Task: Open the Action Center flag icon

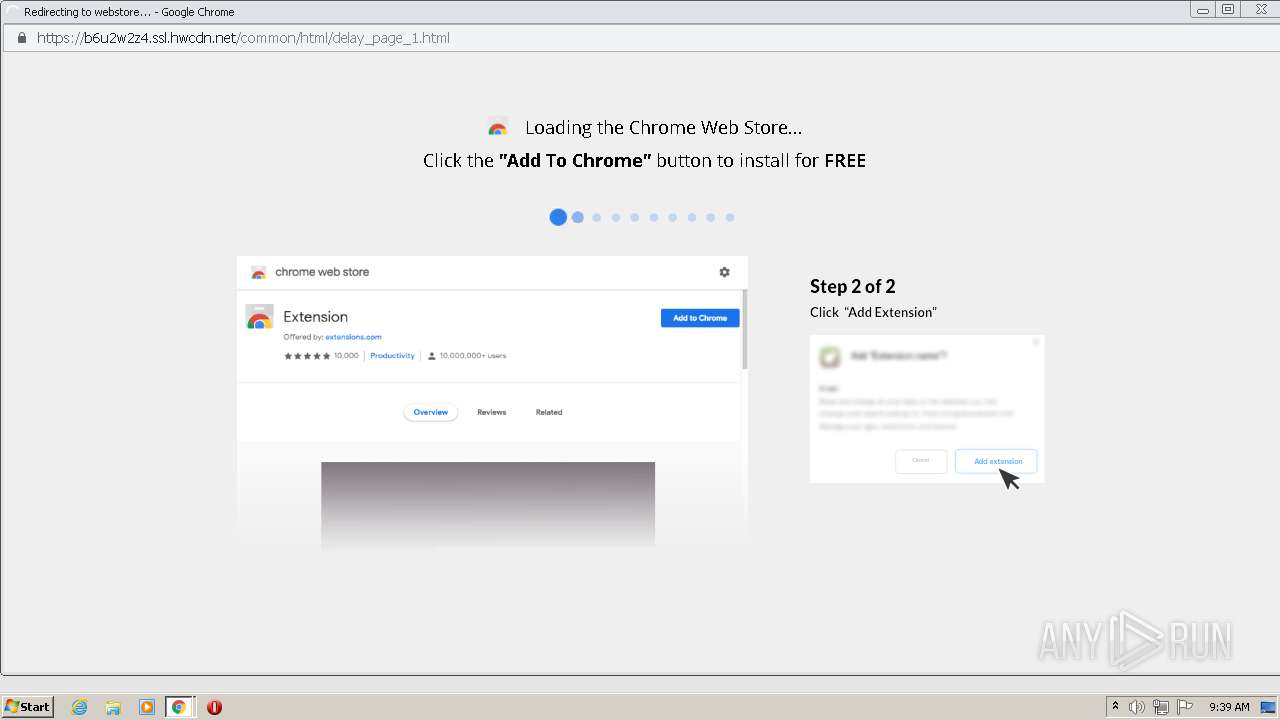Action: pos(1185,707)
